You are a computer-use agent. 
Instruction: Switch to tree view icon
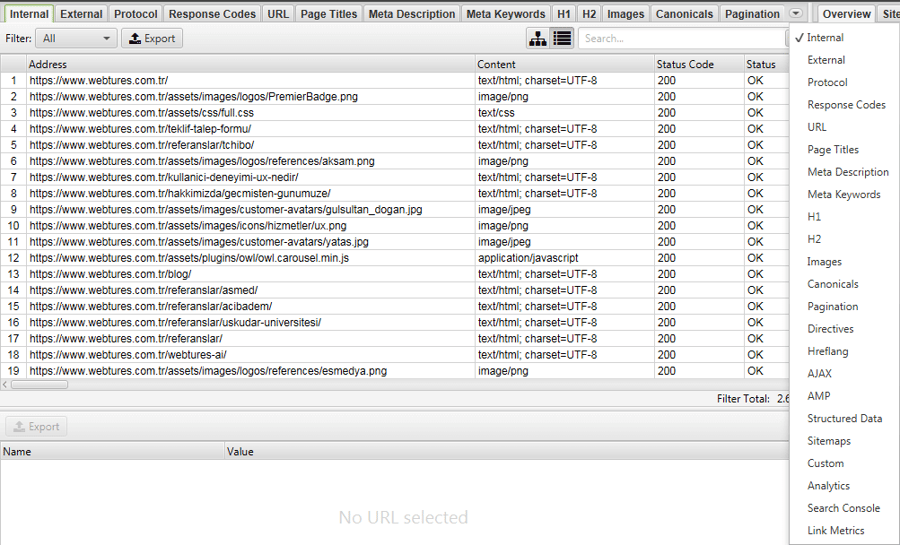538,38
